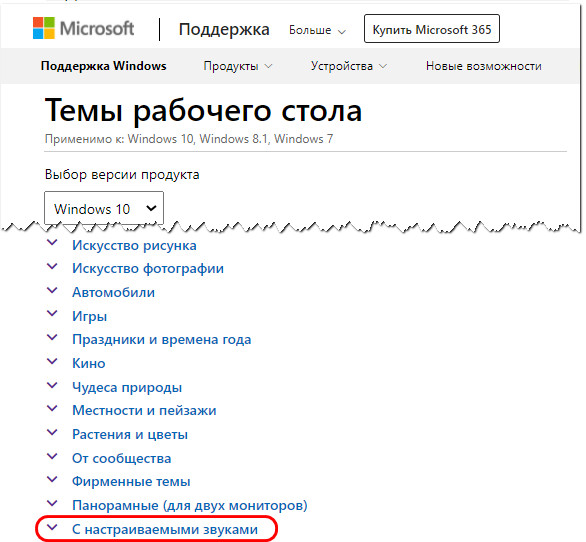This screenshot has height=542, width=586.
Task: Click Праздники и времена года link
Action: click(161, 340)
